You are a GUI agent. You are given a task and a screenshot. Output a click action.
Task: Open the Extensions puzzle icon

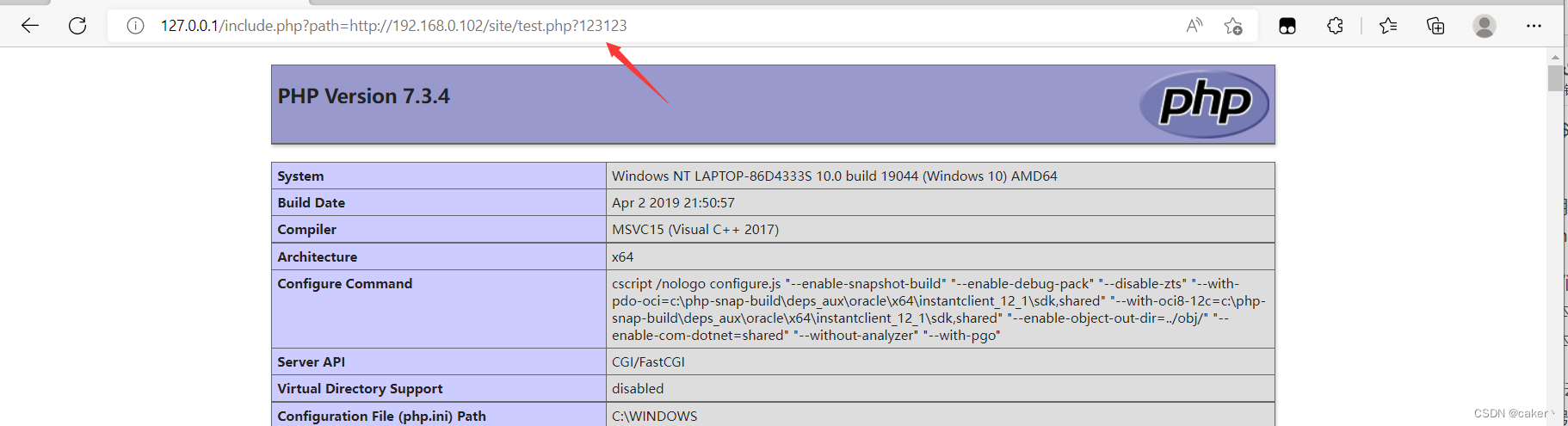click(1335, 26)
